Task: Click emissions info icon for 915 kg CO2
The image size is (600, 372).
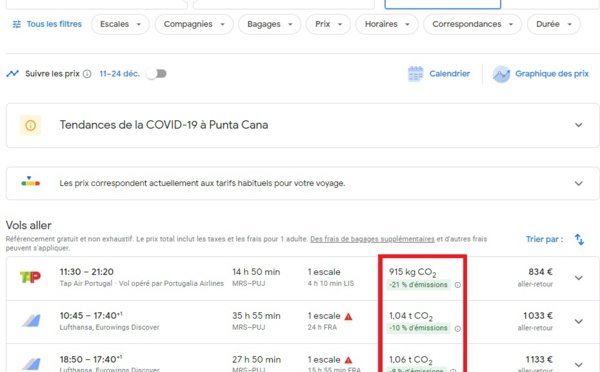Action: 458,285
